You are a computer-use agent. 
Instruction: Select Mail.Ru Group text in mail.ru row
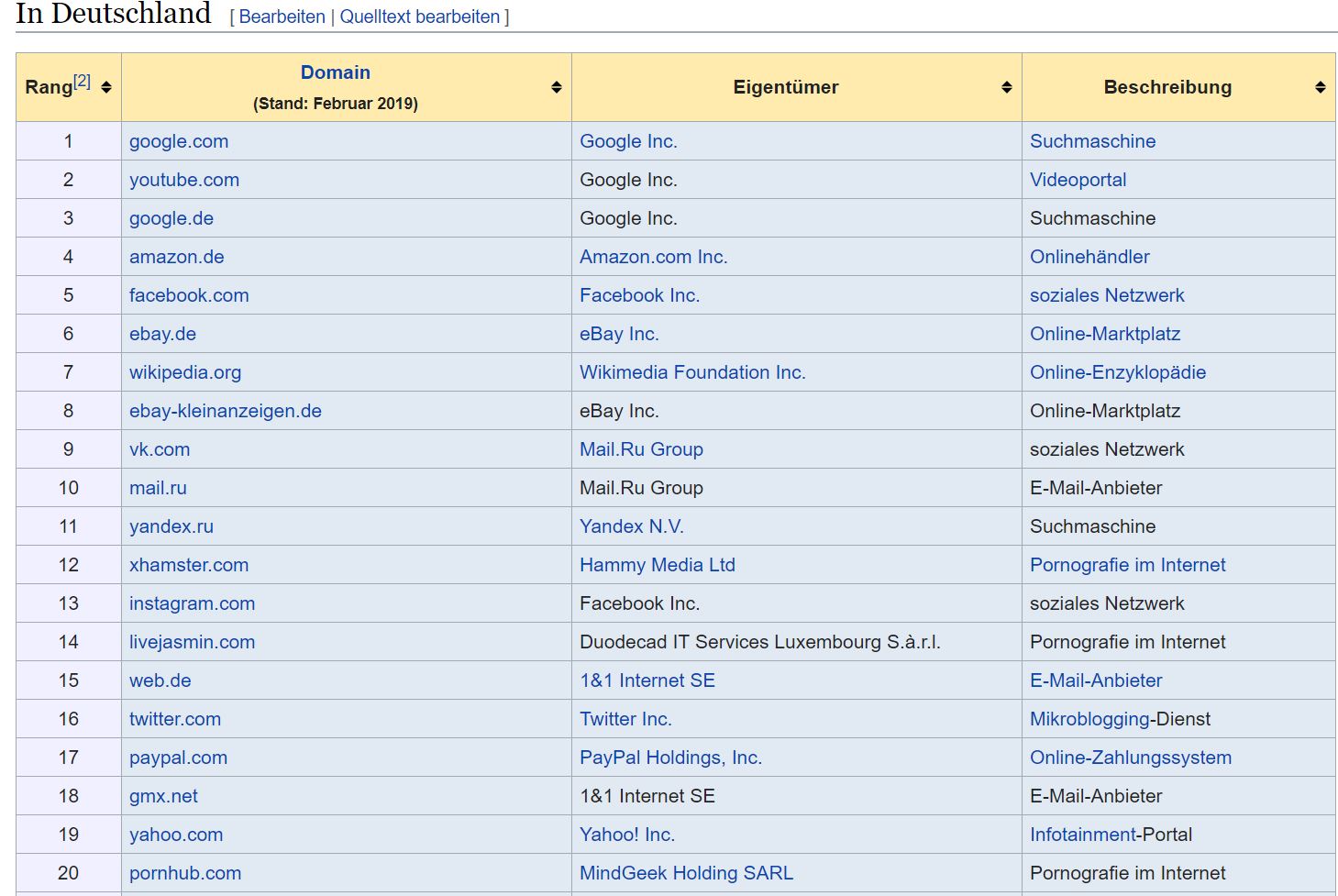(x=641, y=488)
